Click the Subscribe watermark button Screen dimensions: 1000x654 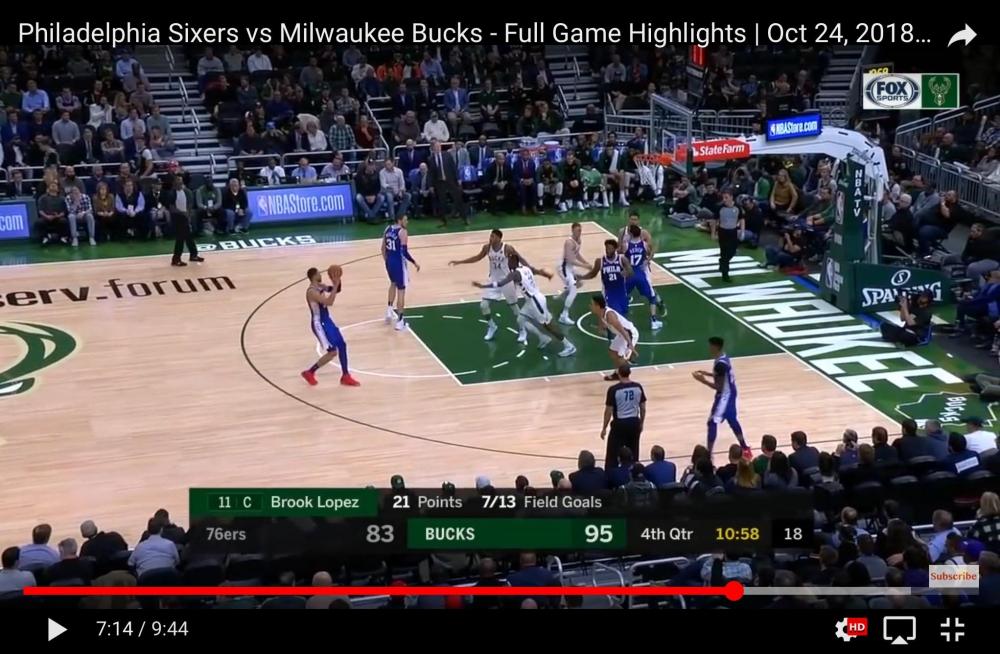[x=953, y=576]
